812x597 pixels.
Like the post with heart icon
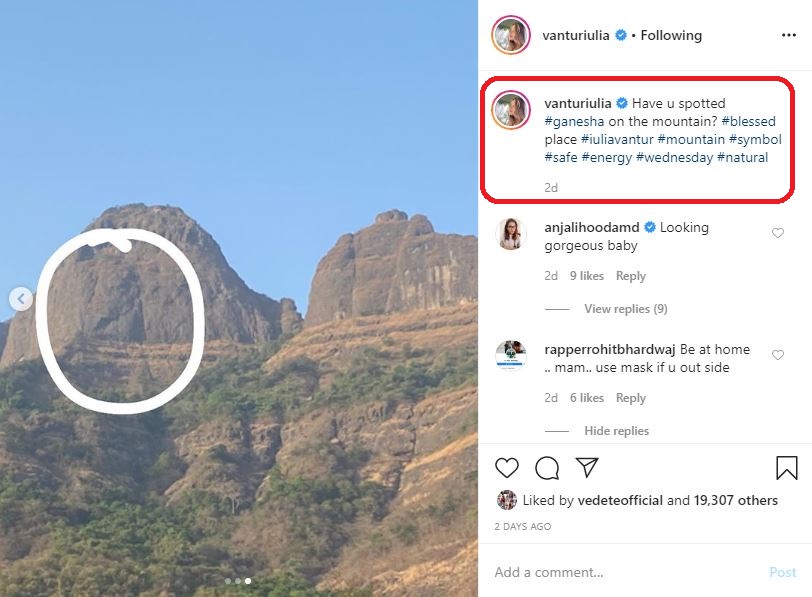(x=507, y=468)
